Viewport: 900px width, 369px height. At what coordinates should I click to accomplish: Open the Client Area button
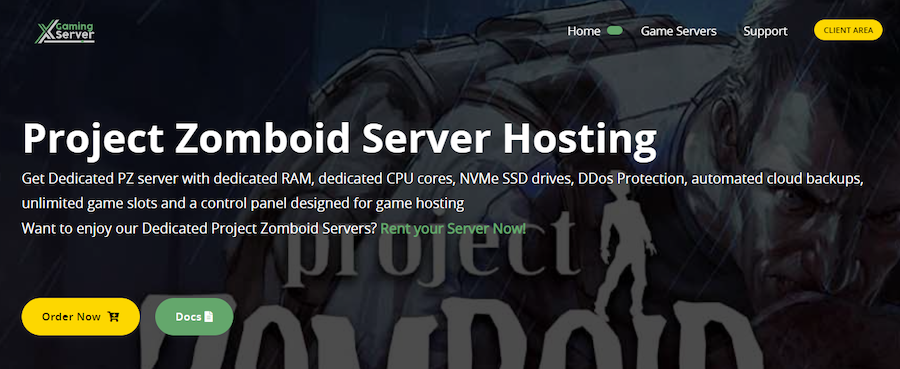tap(848, 30)
